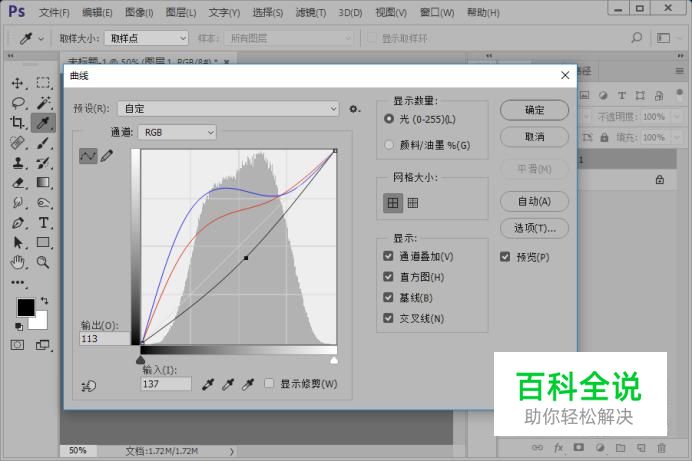Click the pencil draw-curve mode icon
Image resolution: width=692 pixels, height=461 pixels.
tap(107, 156)
